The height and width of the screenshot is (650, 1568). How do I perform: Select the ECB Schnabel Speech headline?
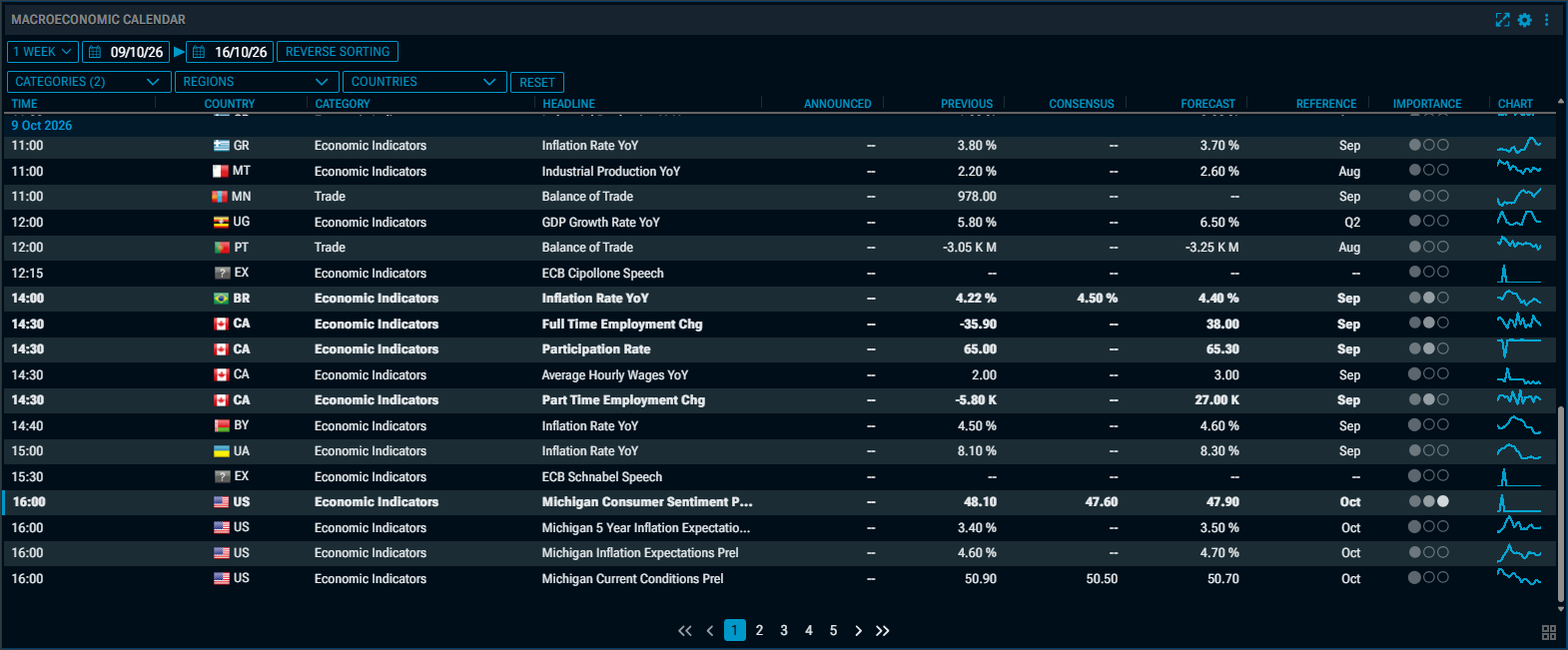coord(602,477)
